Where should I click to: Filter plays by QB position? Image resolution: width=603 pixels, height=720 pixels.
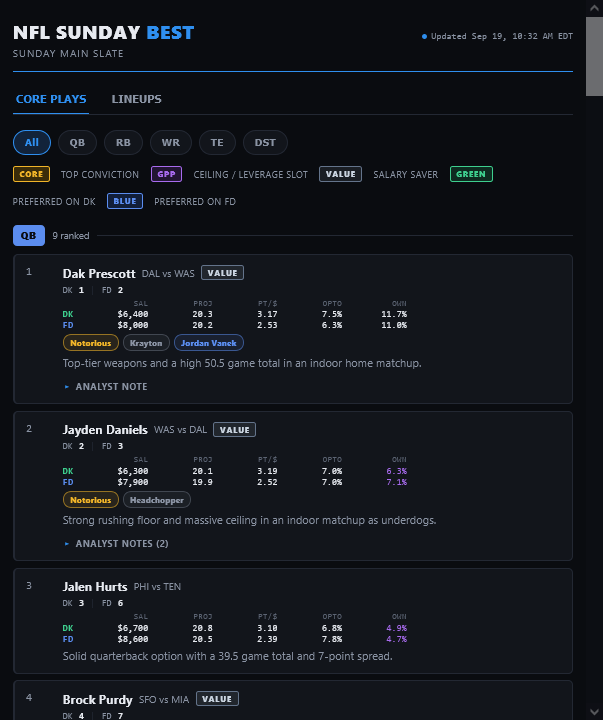[x=77, y=142]
